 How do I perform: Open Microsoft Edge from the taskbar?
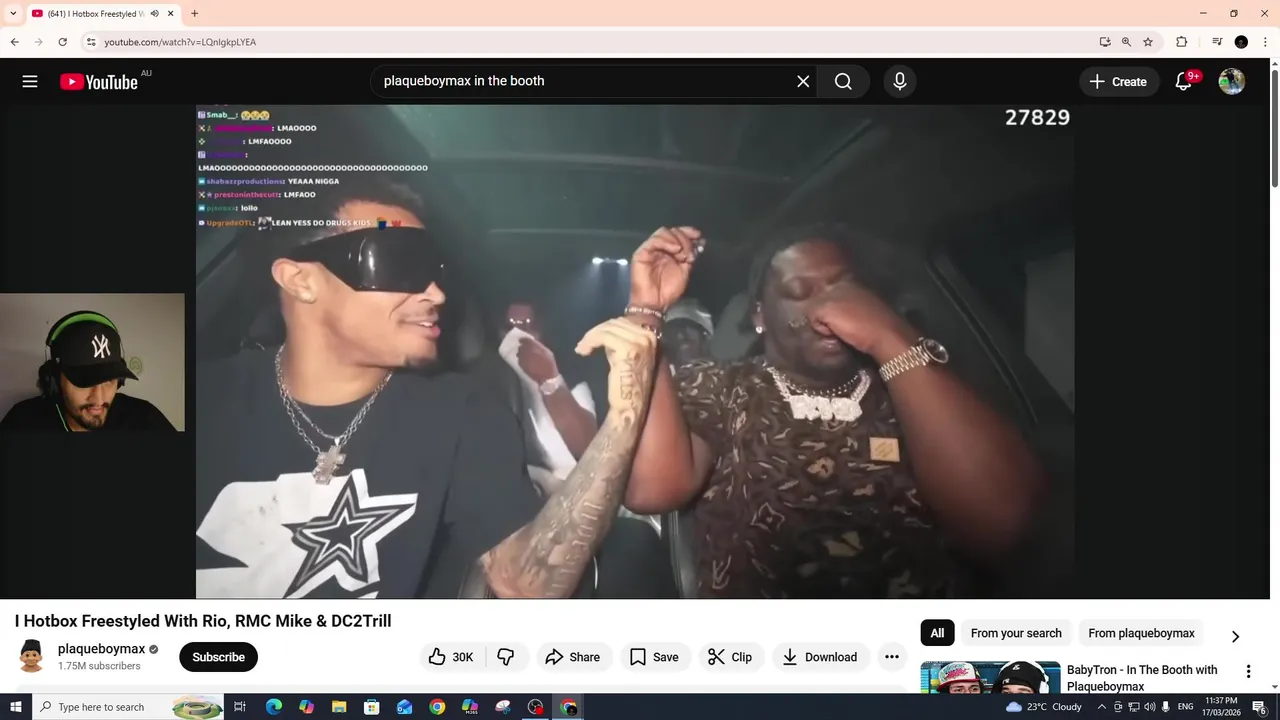pos(274,707)
